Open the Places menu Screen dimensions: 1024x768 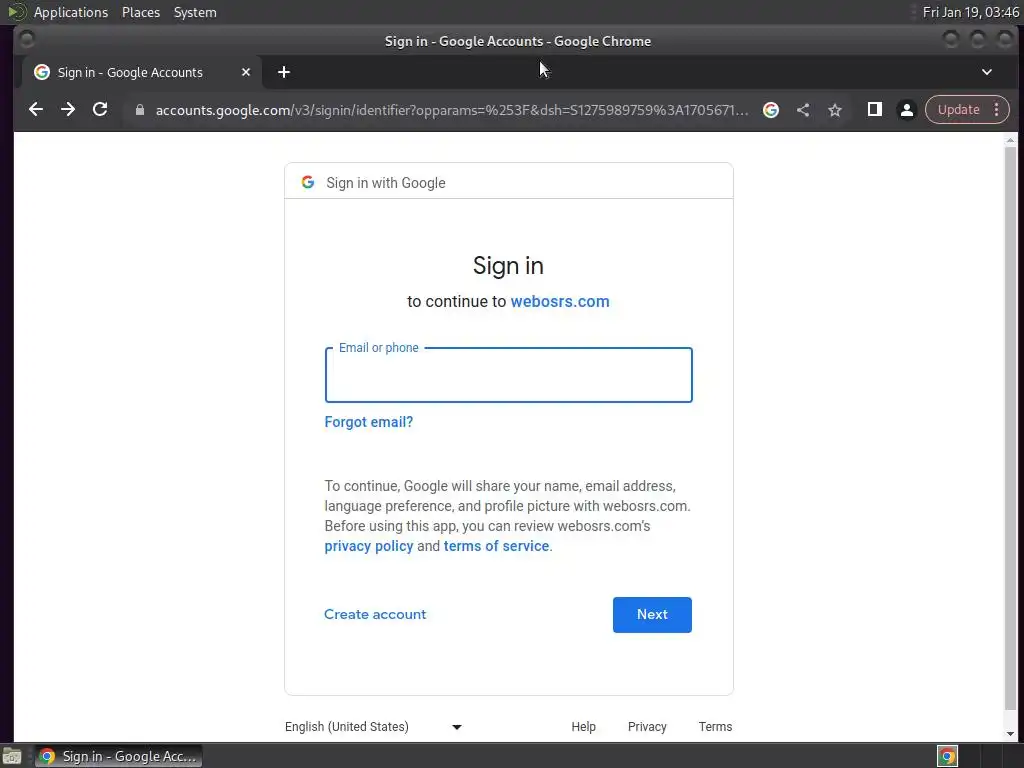point(140,12)
